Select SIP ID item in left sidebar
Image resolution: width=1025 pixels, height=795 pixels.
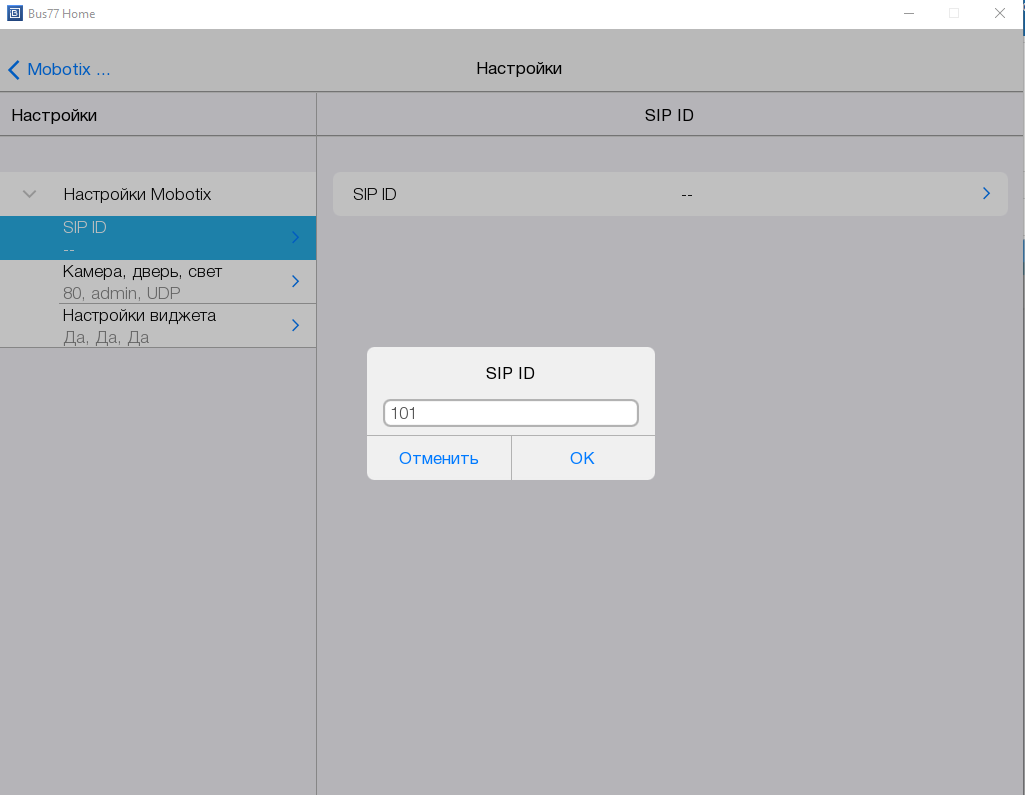150,237
